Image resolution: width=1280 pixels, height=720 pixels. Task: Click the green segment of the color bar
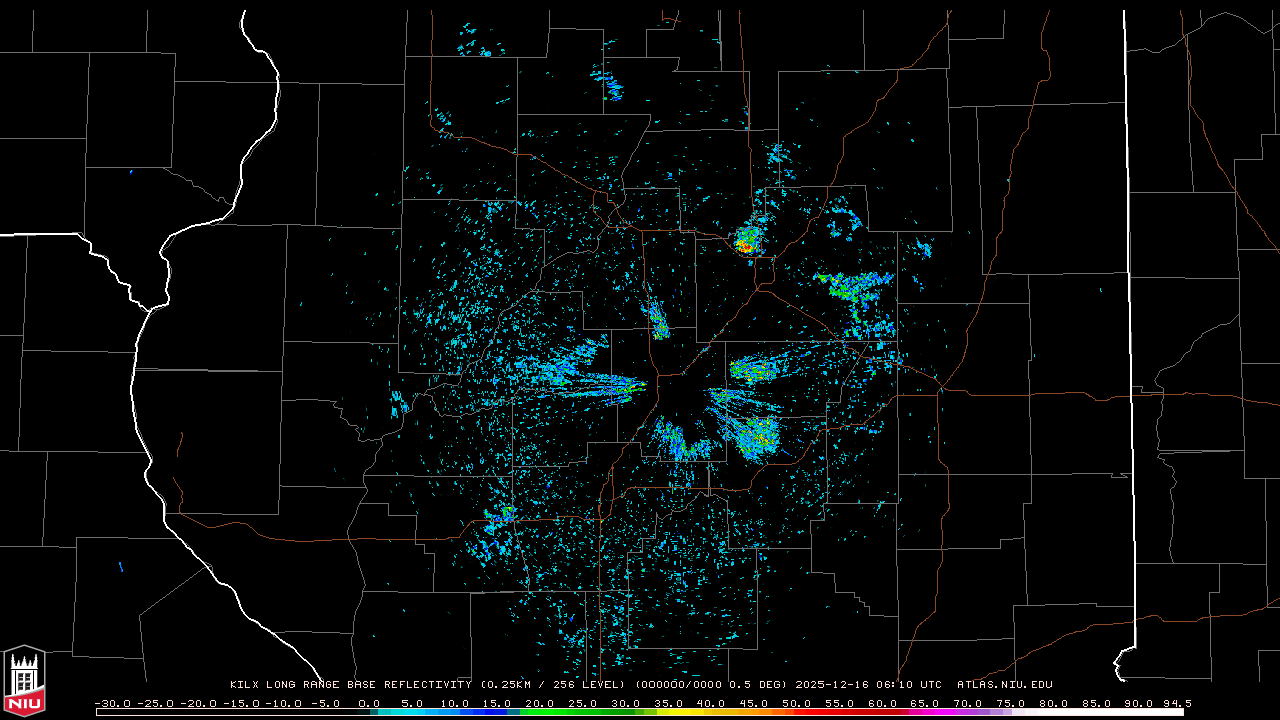coord(575,713)
